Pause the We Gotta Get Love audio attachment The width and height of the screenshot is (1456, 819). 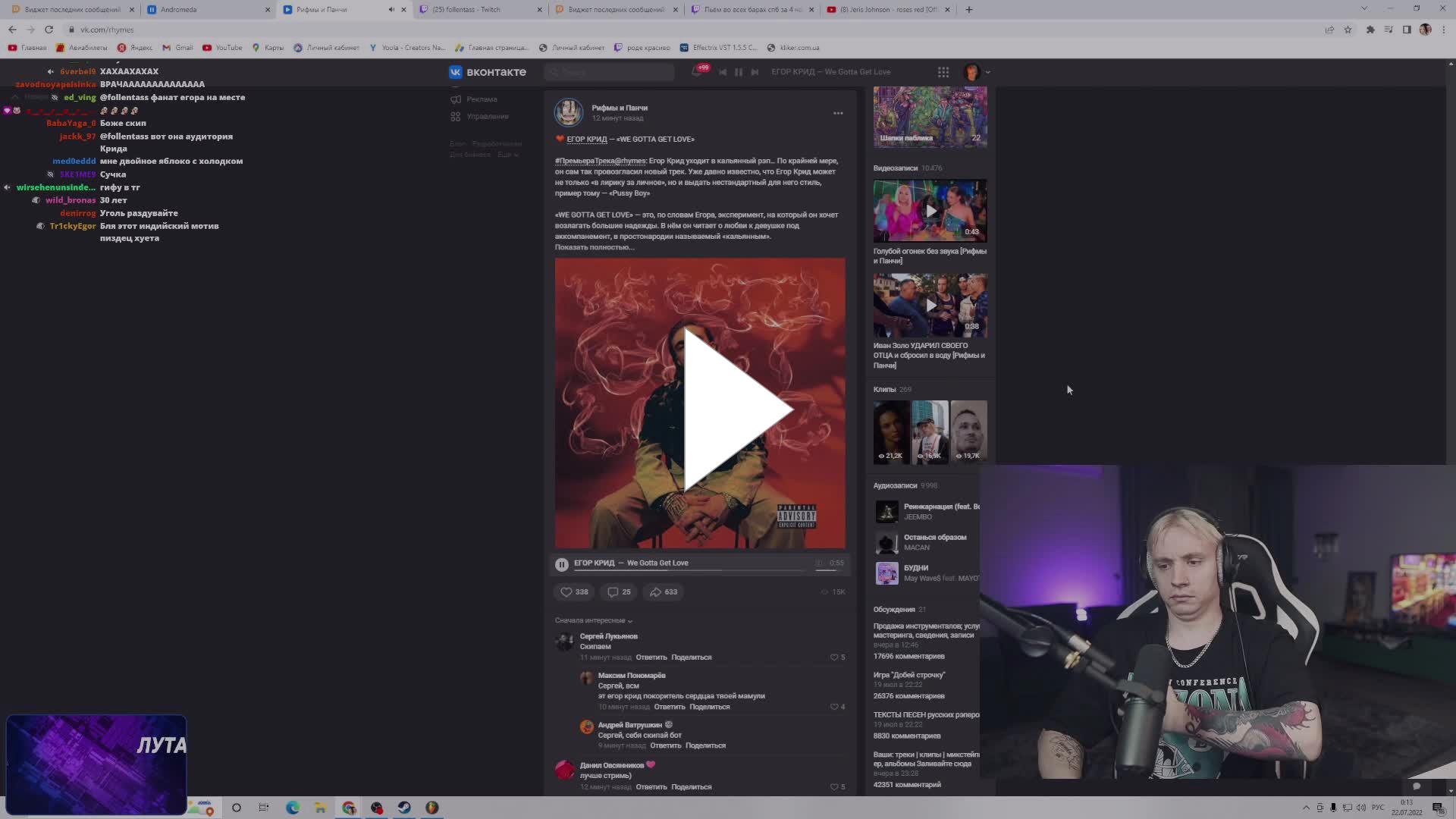561,563
